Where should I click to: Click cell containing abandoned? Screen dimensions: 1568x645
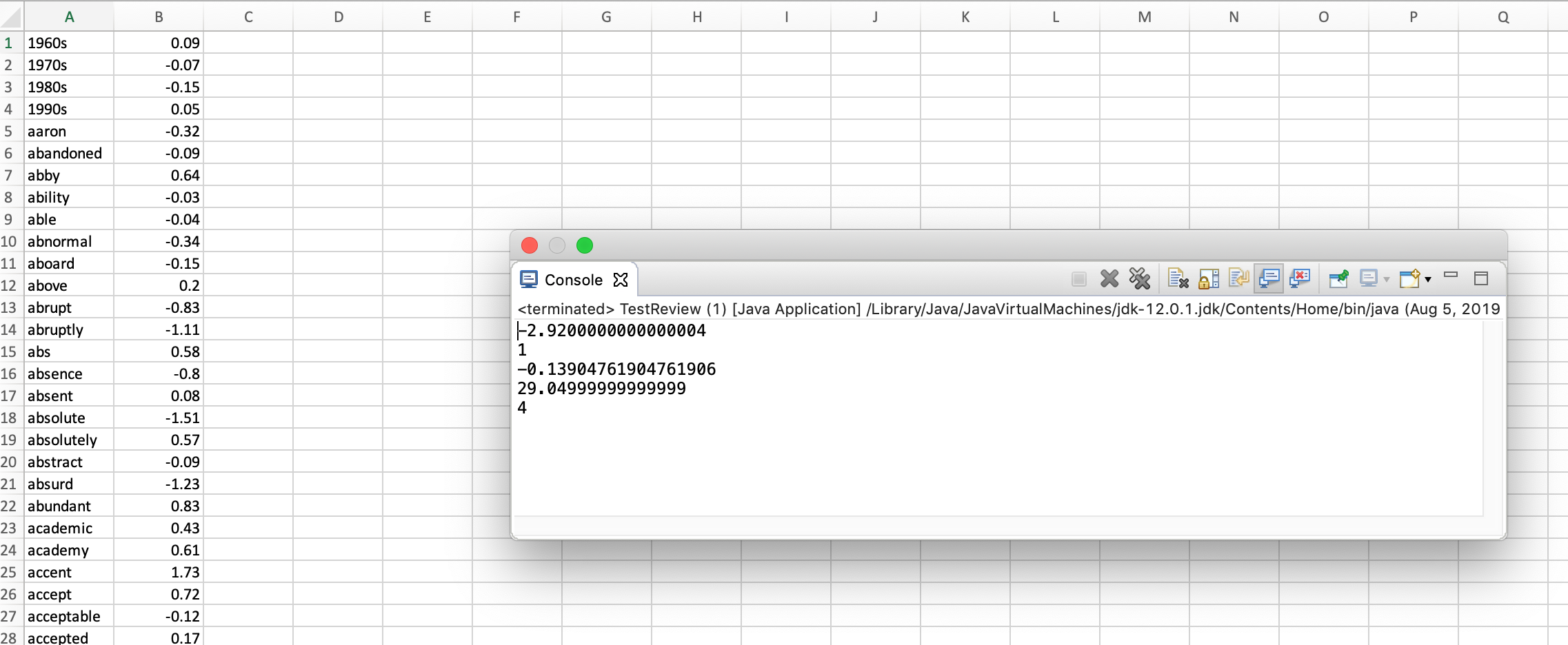69,153
